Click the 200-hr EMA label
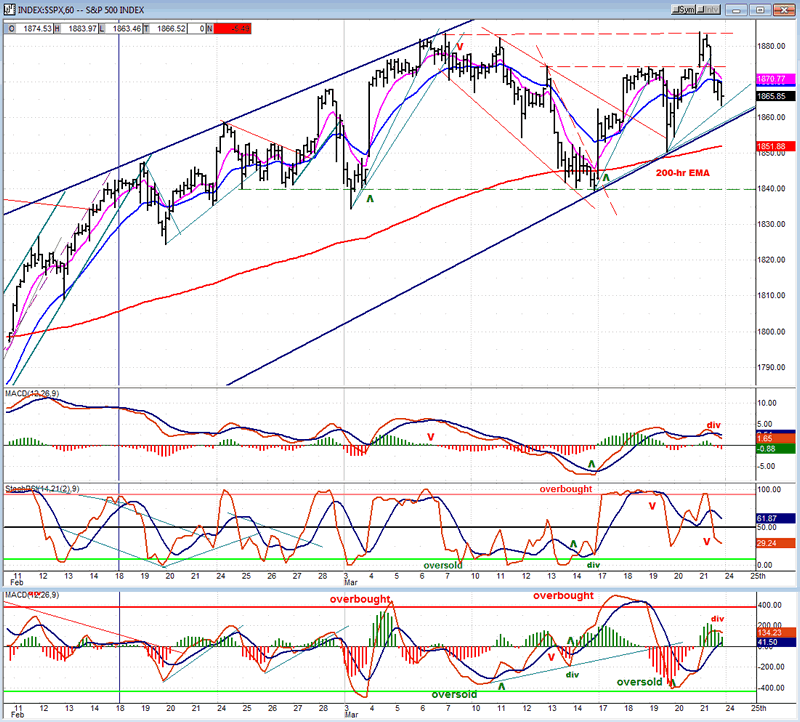800x722 pixels. (x=683, y=172)
